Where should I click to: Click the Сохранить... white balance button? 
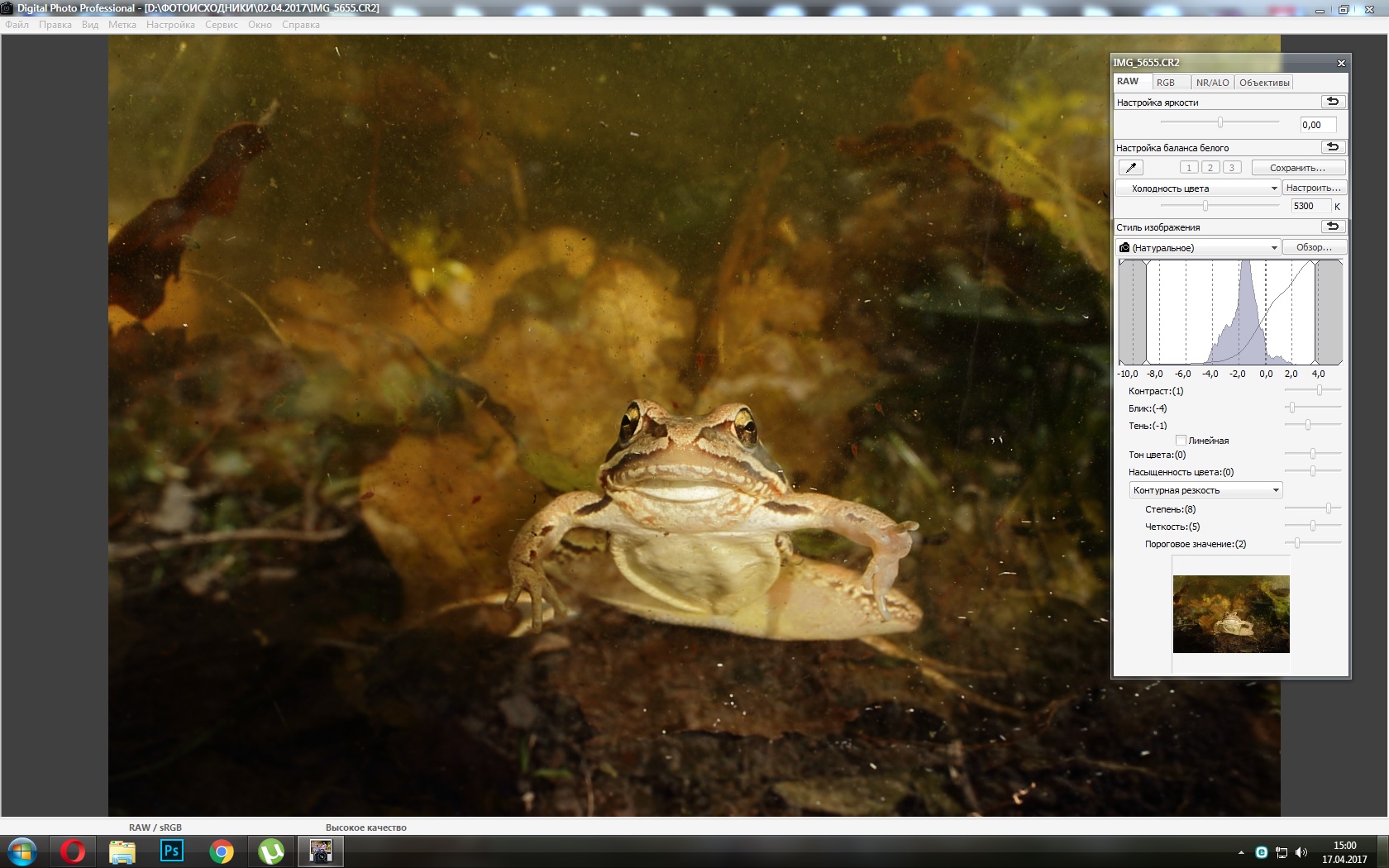click(x=1297, y=168)
